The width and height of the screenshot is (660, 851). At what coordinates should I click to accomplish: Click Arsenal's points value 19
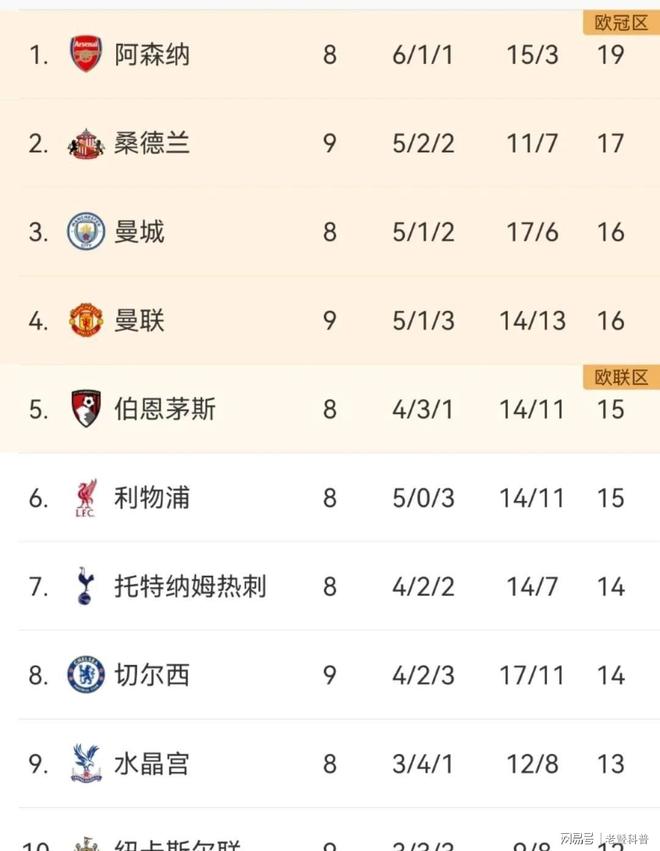coord(610,55)
